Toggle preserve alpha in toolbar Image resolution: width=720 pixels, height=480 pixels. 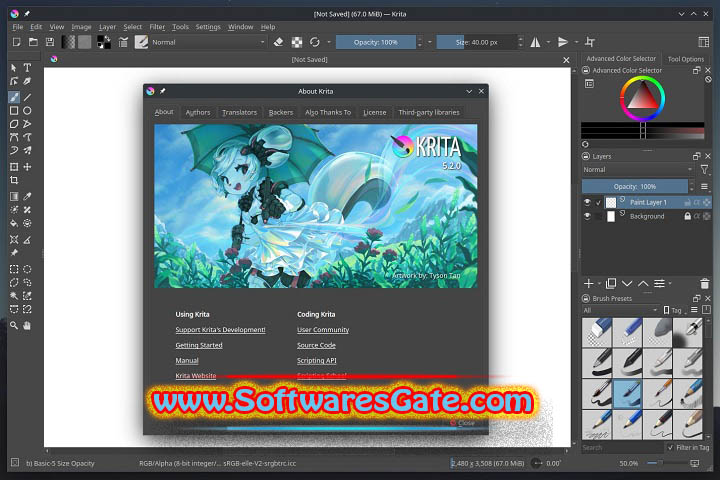point(297,42)
